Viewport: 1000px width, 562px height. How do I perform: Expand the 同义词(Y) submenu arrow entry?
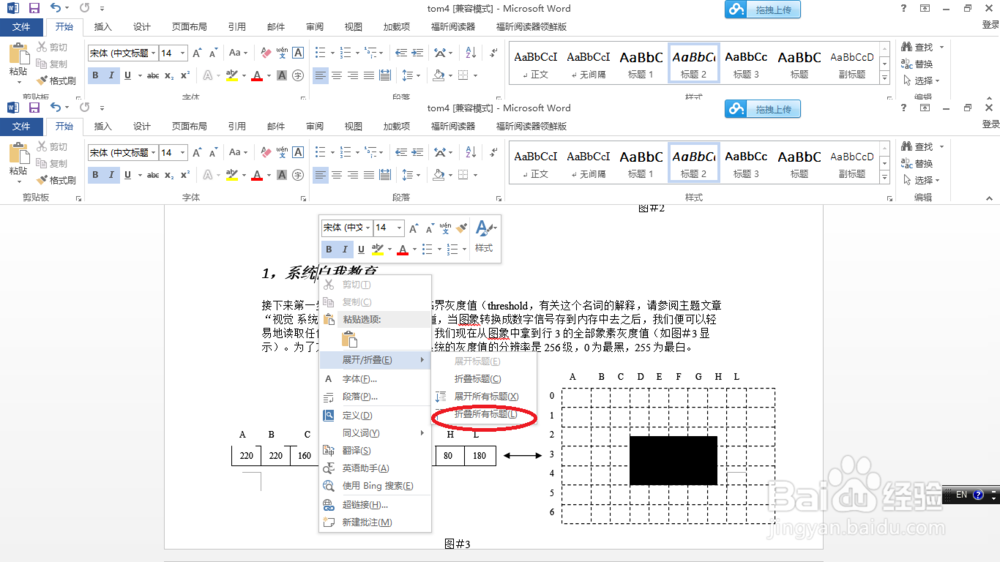(375, 433)
